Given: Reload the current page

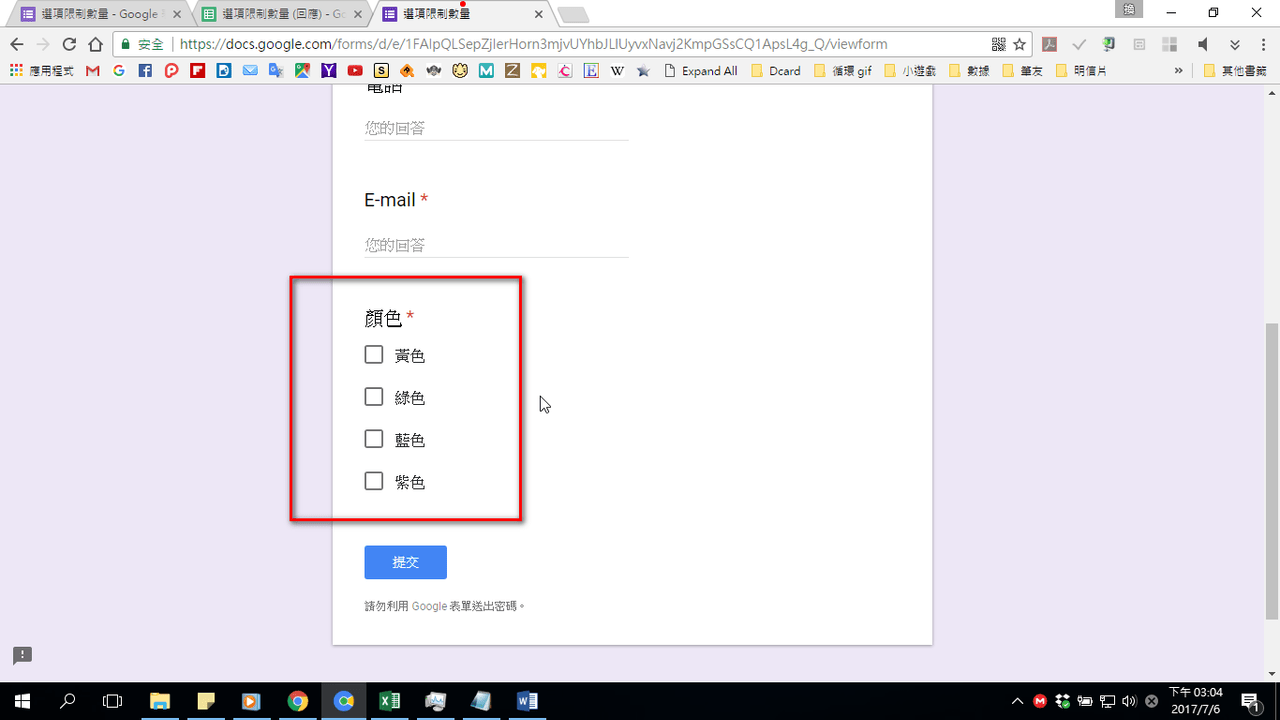Looking at the screenshot, I should (69, 44).
